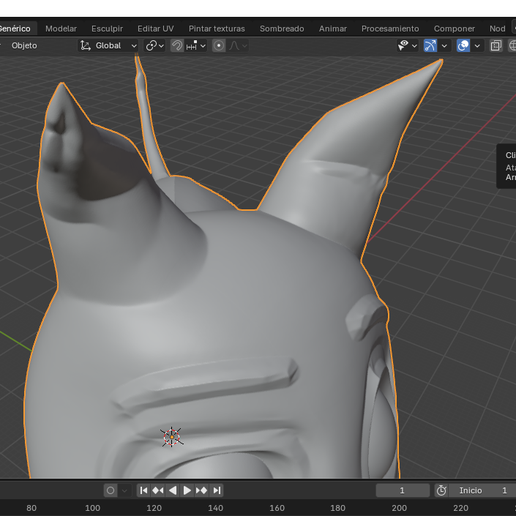Viewport: 516px width, 516px height.
Task: Switch to the Componer workspace tab
Action: point(454,29)
